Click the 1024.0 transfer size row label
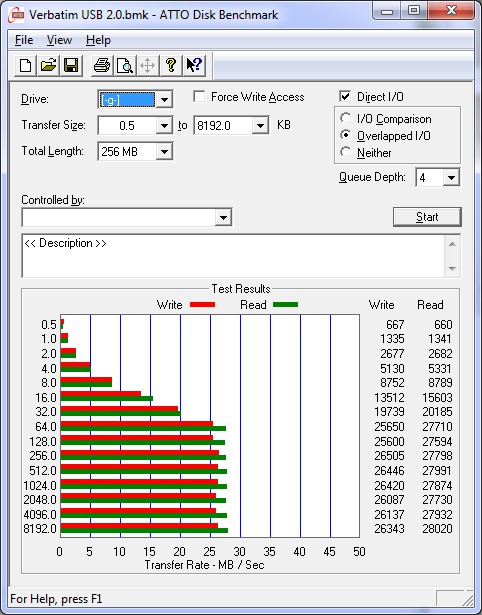 coord(40,486)
